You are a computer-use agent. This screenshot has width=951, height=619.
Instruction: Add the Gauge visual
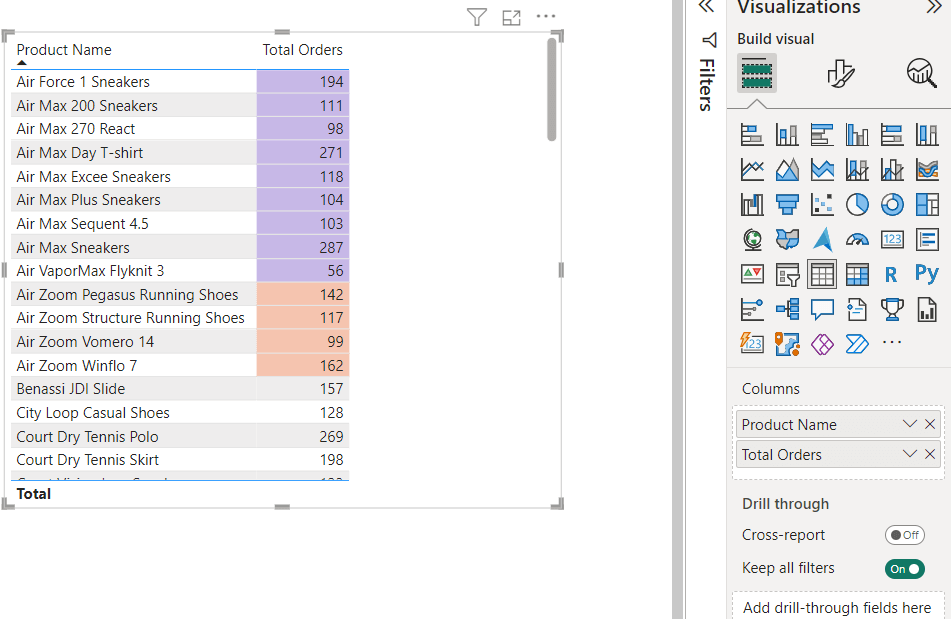point(857,239)
